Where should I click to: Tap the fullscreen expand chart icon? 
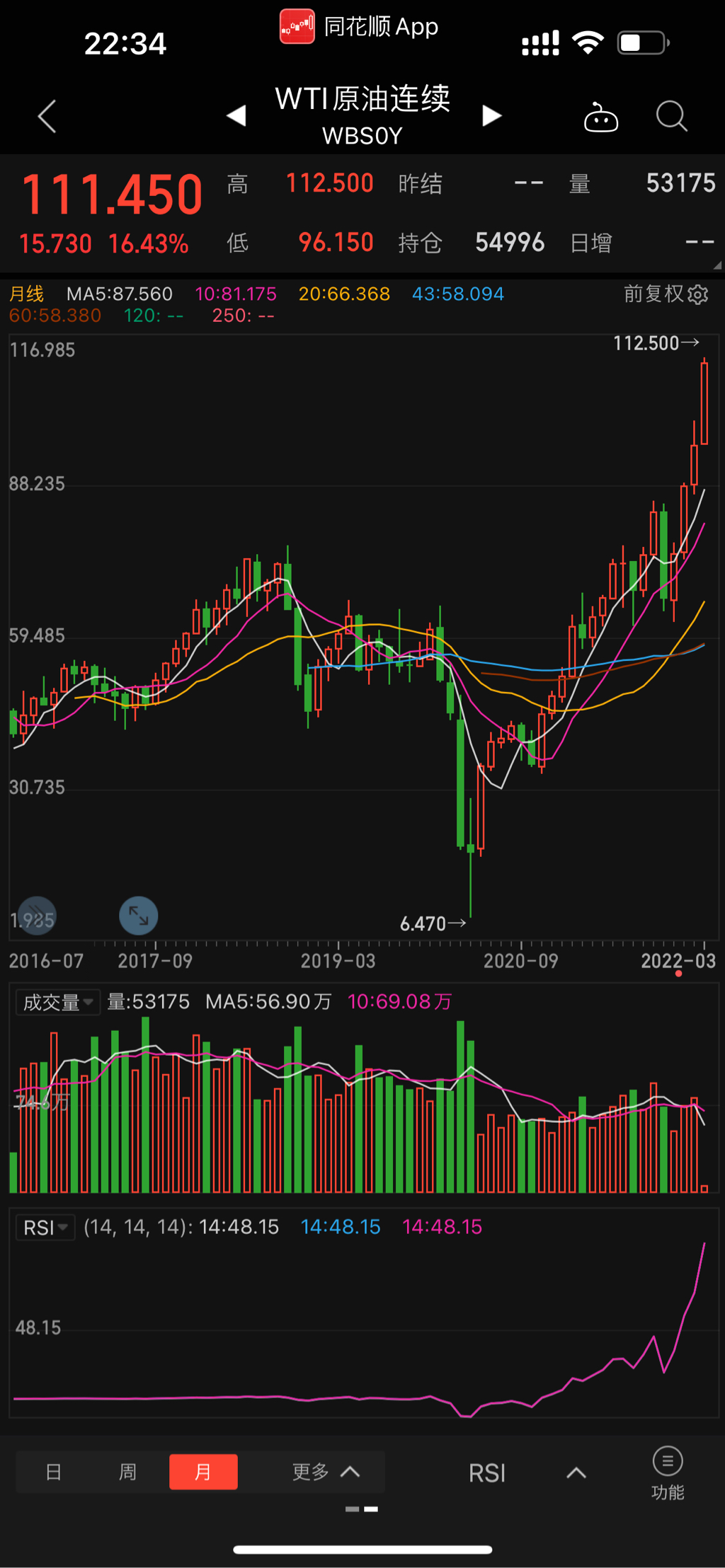[x=138, y=916]
